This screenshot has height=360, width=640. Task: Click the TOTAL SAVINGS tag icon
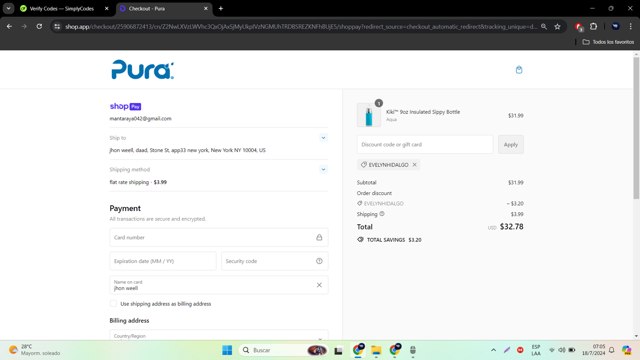coord(360,240)
